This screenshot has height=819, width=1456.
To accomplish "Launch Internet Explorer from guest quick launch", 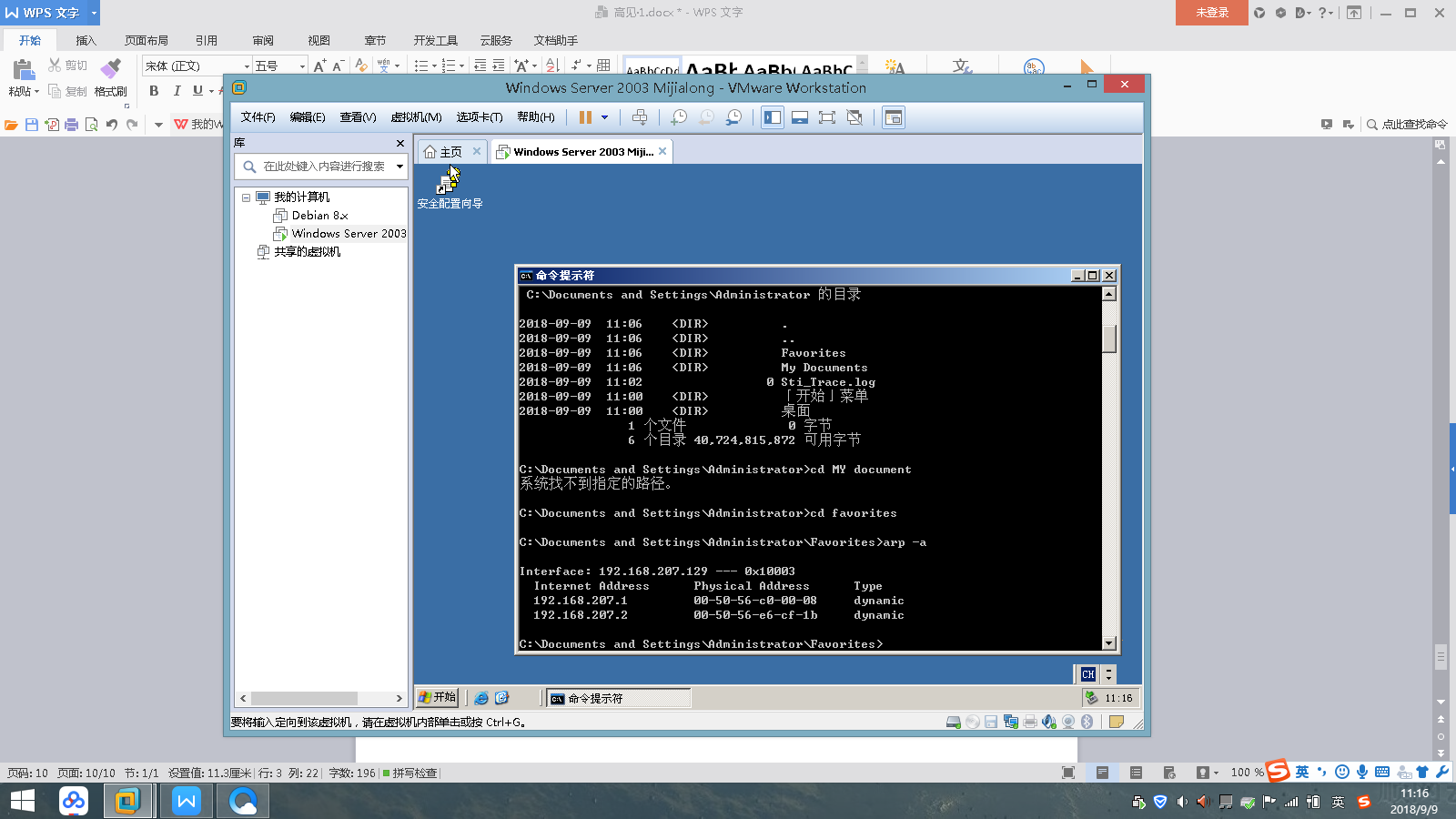I will [481, 698].
